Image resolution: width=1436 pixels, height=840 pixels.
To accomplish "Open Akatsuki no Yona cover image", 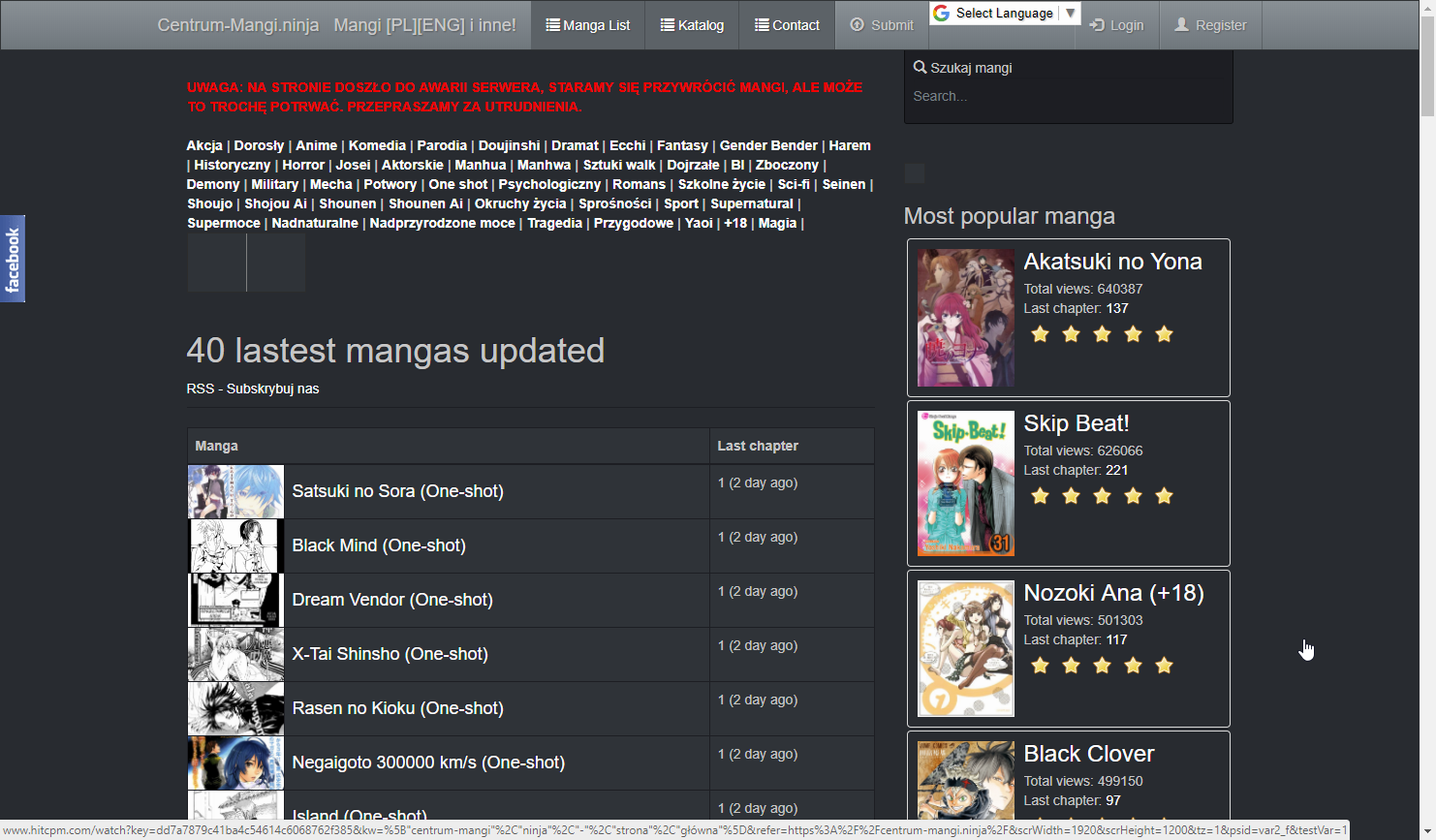I will click(x=965, y=318).
